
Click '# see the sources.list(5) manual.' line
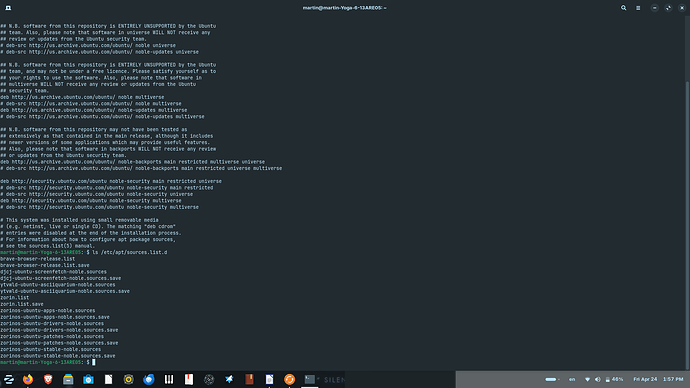[48, 246]
